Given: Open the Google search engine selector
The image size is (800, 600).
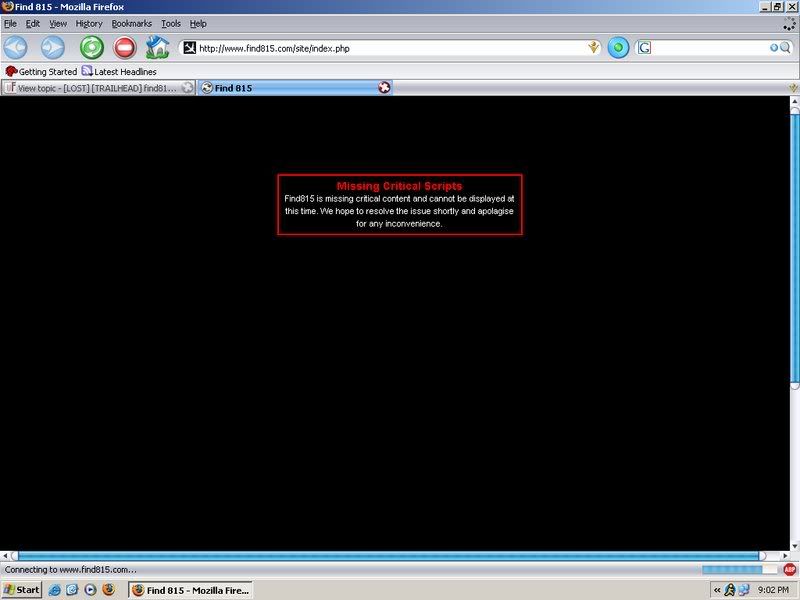Looking at the screenshot, I should tap(644, 48).
